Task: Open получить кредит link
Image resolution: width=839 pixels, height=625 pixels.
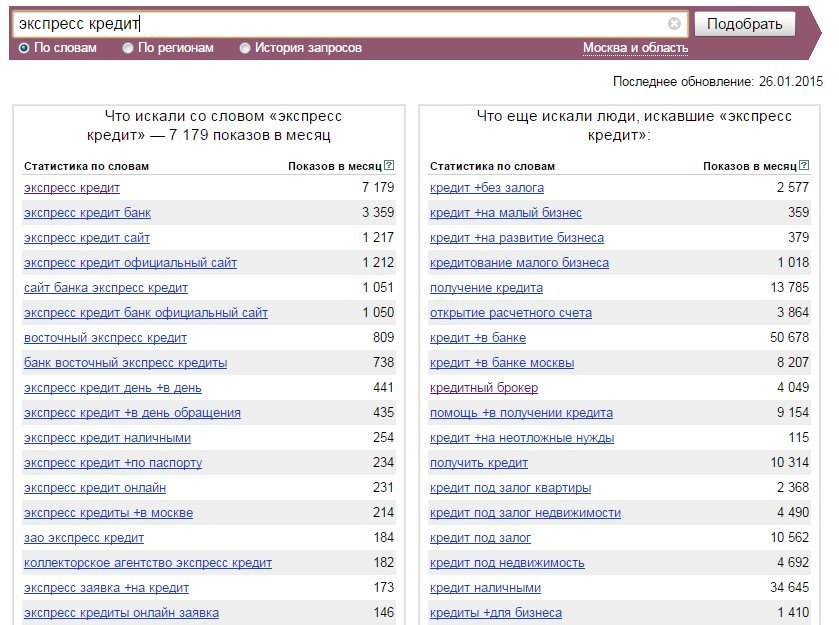Action: point(479,463)
